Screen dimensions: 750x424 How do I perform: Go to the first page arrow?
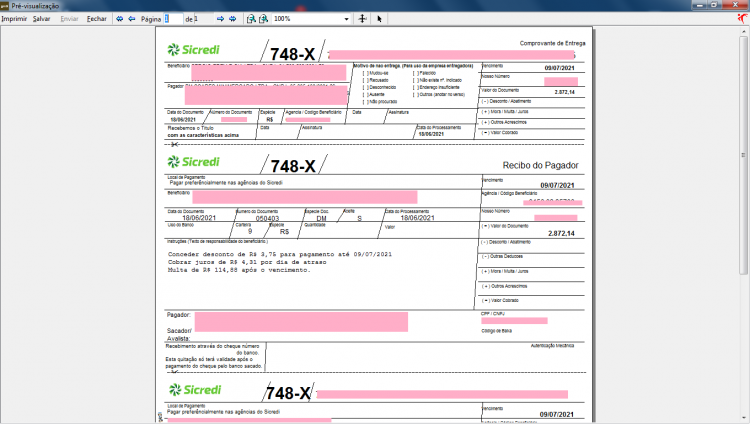pyautogui.click(x=120, y=19)
